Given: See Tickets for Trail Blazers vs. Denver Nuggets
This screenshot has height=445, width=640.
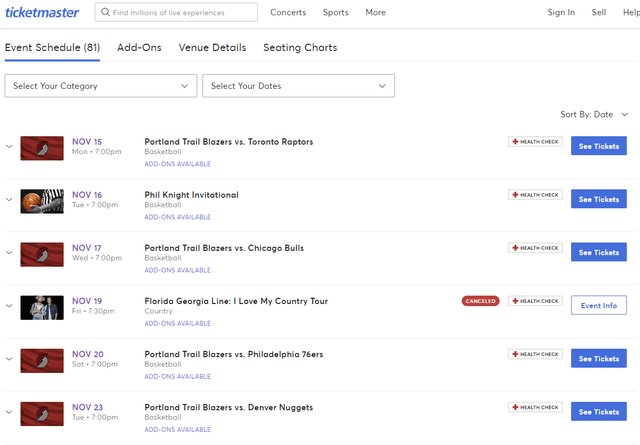Looking at the screenshot, I should pos(599,411).
